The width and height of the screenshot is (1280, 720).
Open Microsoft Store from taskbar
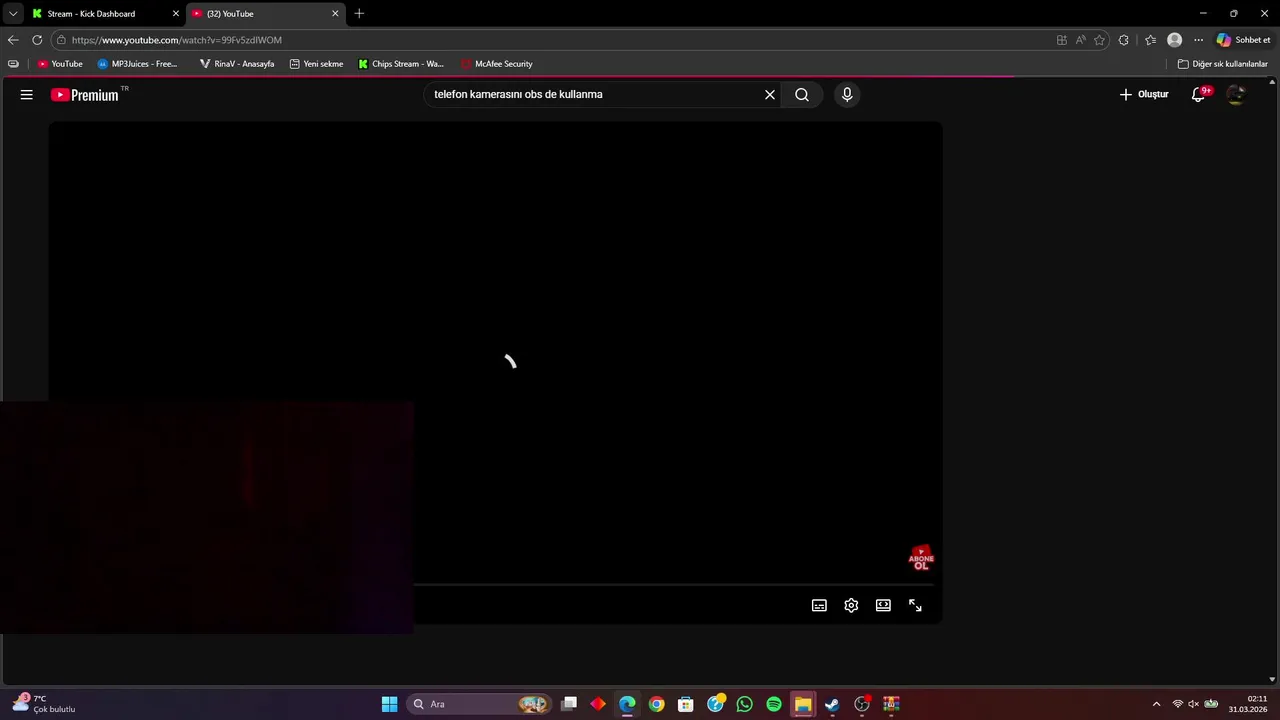pyautogui.click(x=686, y=704)
